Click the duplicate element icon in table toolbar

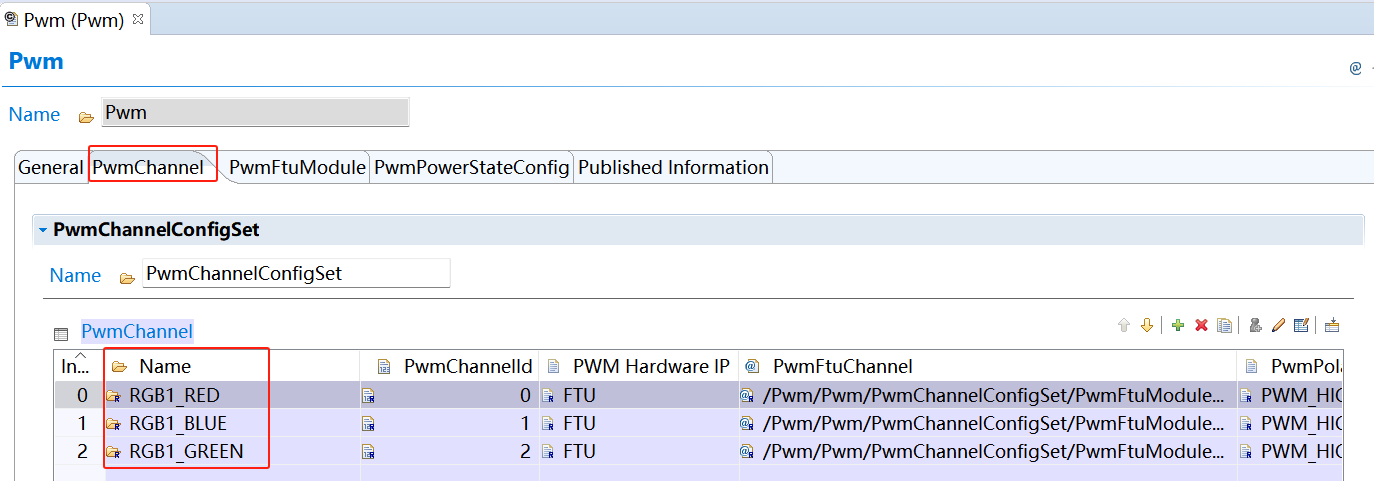[x=1224, y=325]
